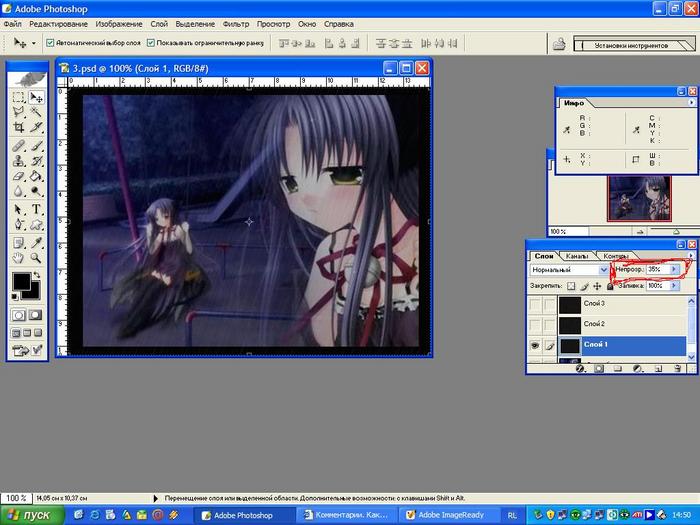Switch to Adobe ImageReady taskbar button
The height and width of the screenshot is (525, 700).
coord(449,515)
